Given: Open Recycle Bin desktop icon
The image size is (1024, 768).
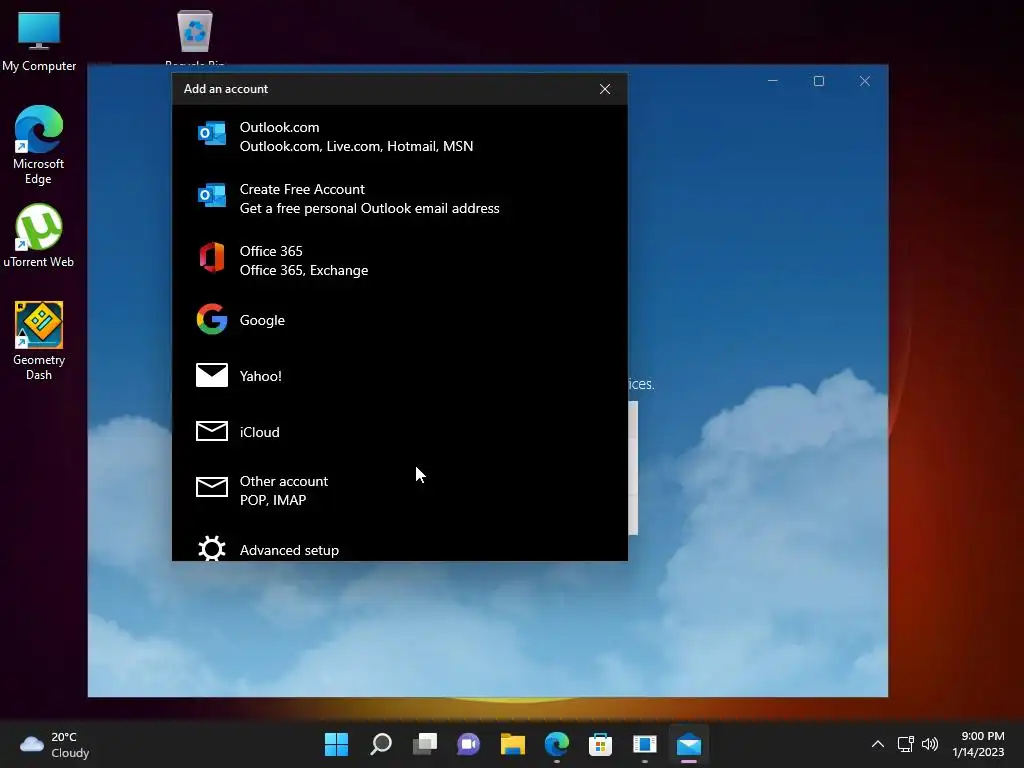Looking at the screenshot, I should (x=195, y=38).
